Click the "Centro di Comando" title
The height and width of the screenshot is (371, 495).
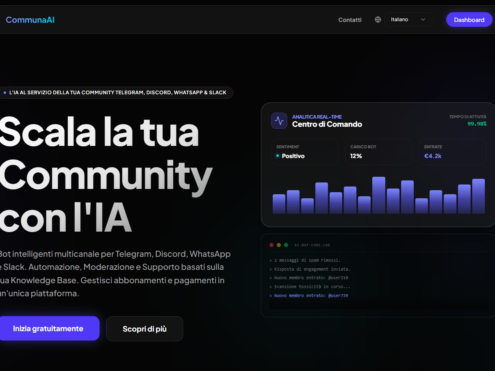point(327,124)
